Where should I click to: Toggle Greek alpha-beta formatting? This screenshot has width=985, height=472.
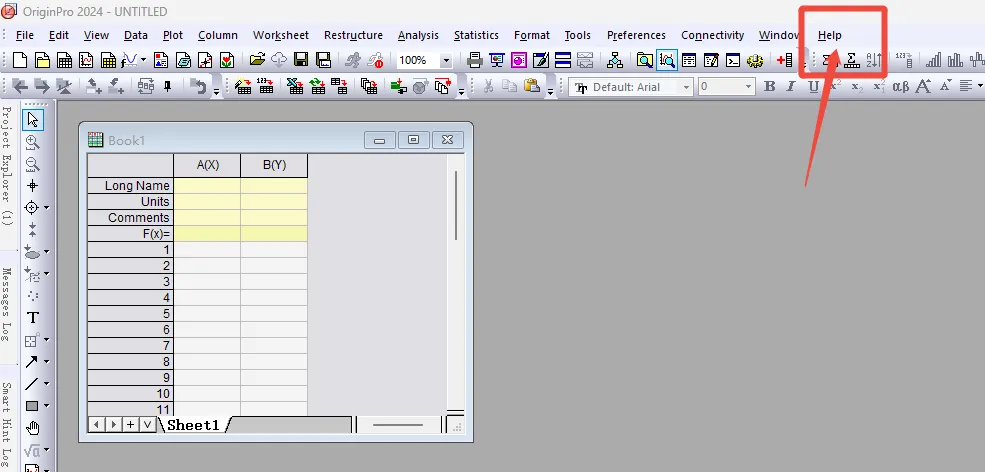click(900, 87)
